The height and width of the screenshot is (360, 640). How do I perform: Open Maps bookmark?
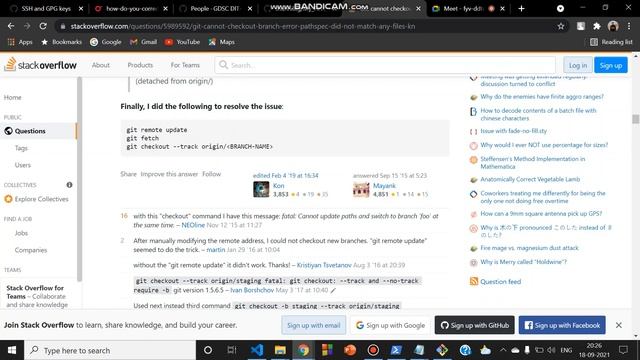(x=222, y=42)
